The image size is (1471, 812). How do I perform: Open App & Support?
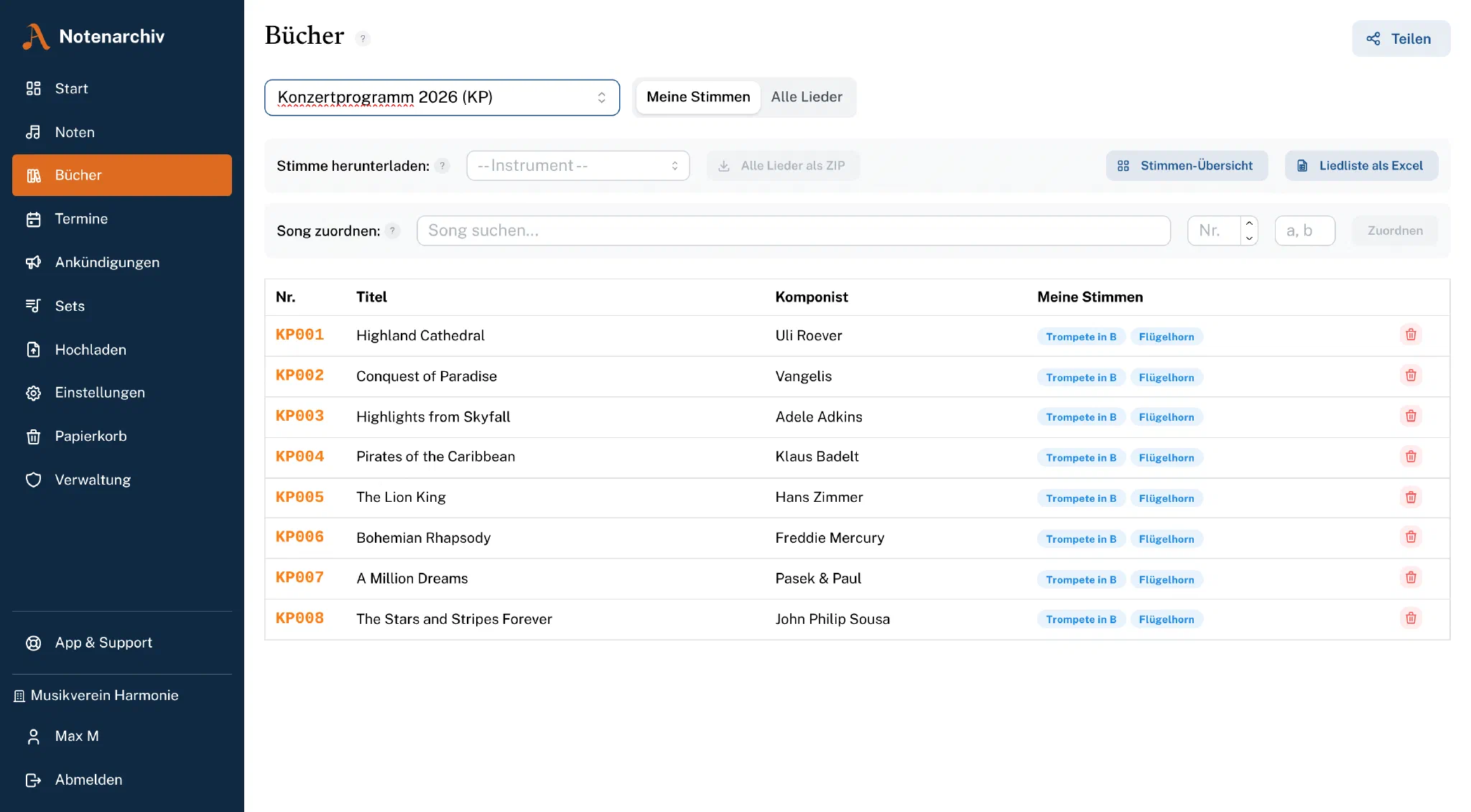point(122,643)
